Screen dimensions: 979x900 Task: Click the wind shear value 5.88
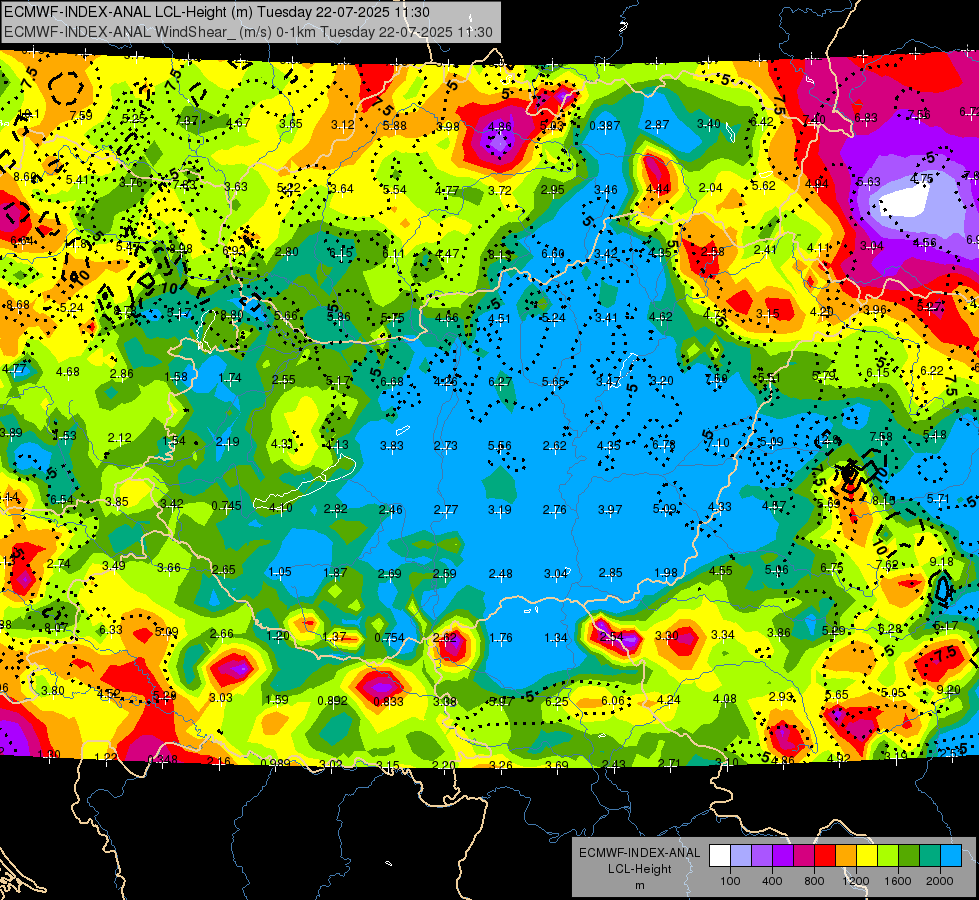(x=395, y=126)
